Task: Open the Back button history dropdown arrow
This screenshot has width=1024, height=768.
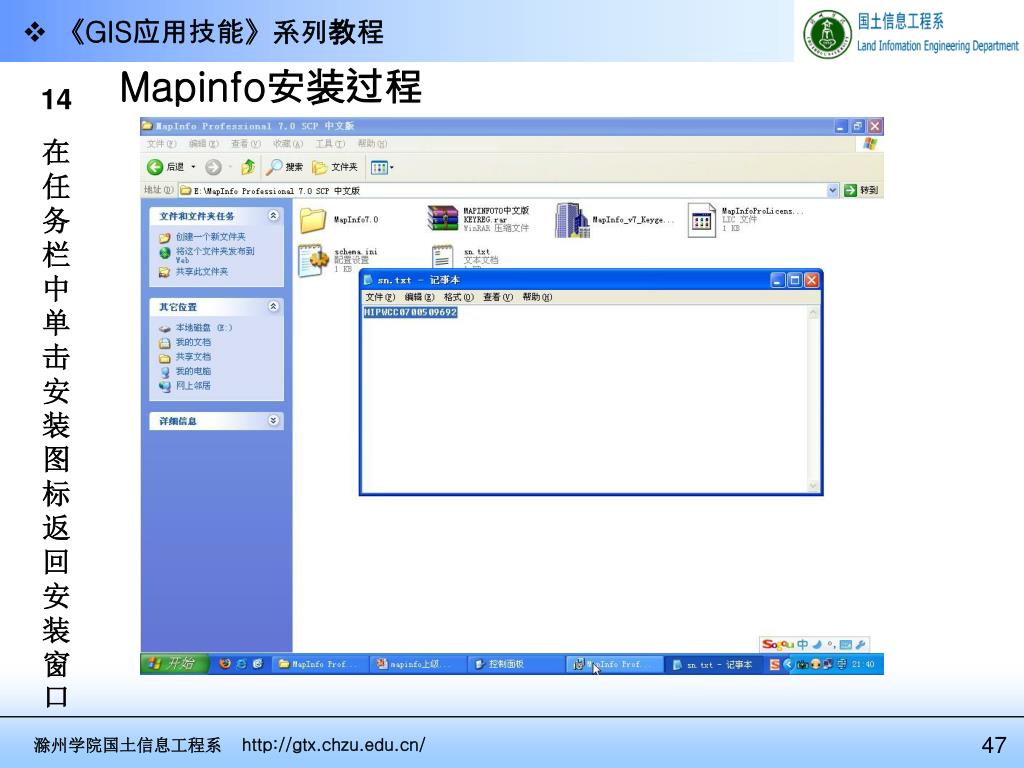Action: click(x=193, y=167)
